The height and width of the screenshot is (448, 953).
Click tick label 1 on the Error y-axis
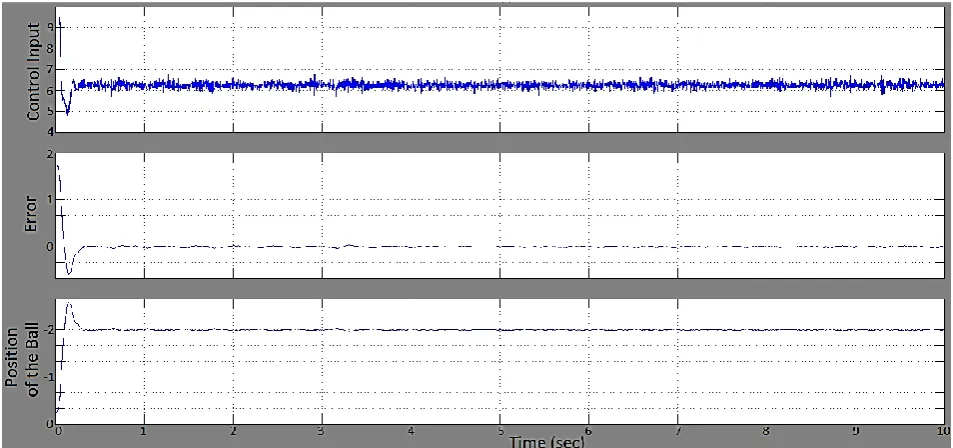pyautogui.click(x=50, y=199)
